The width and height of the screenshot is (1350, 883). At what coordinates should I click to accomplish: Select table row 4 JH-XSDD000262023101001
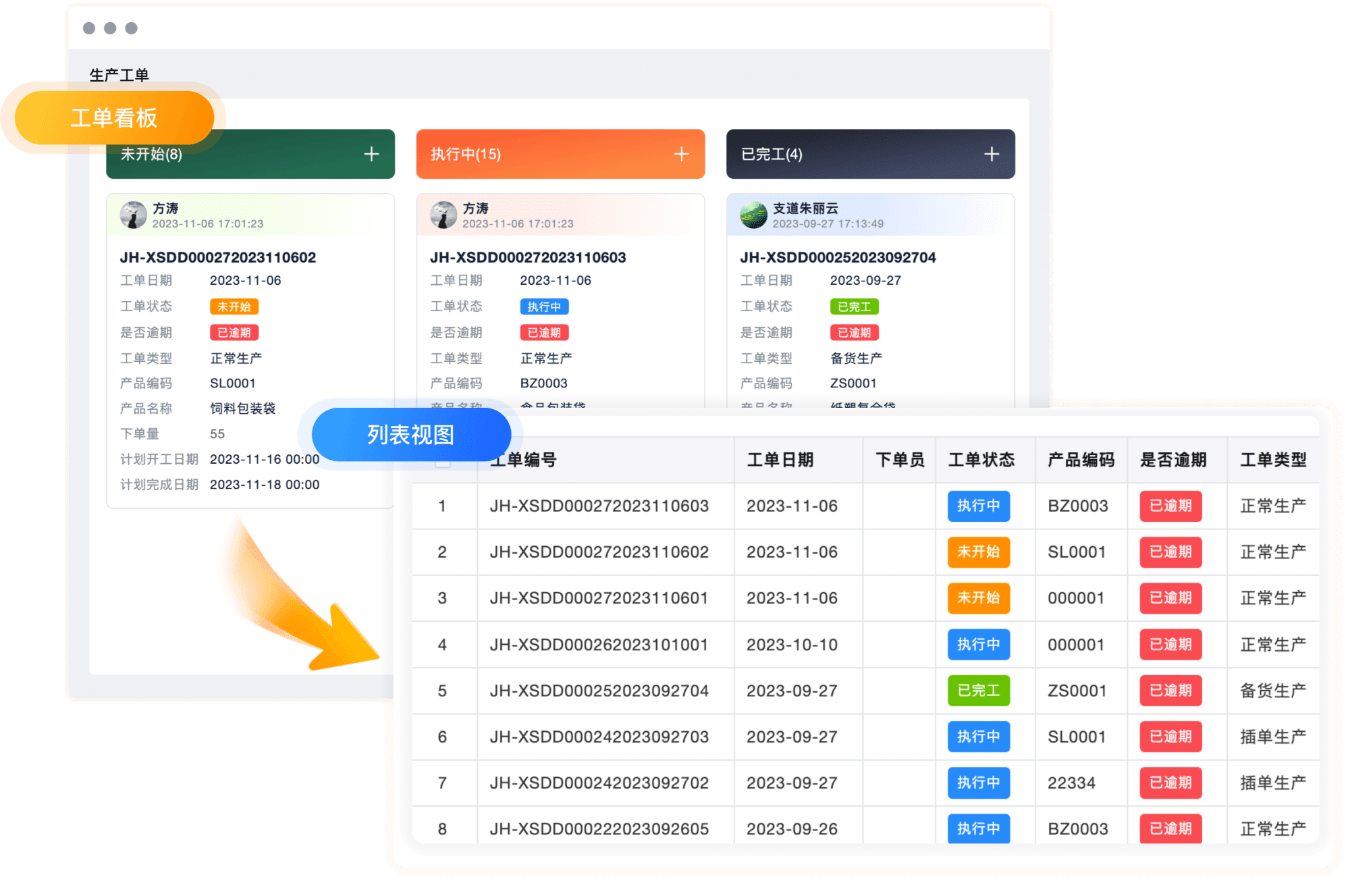599,645
